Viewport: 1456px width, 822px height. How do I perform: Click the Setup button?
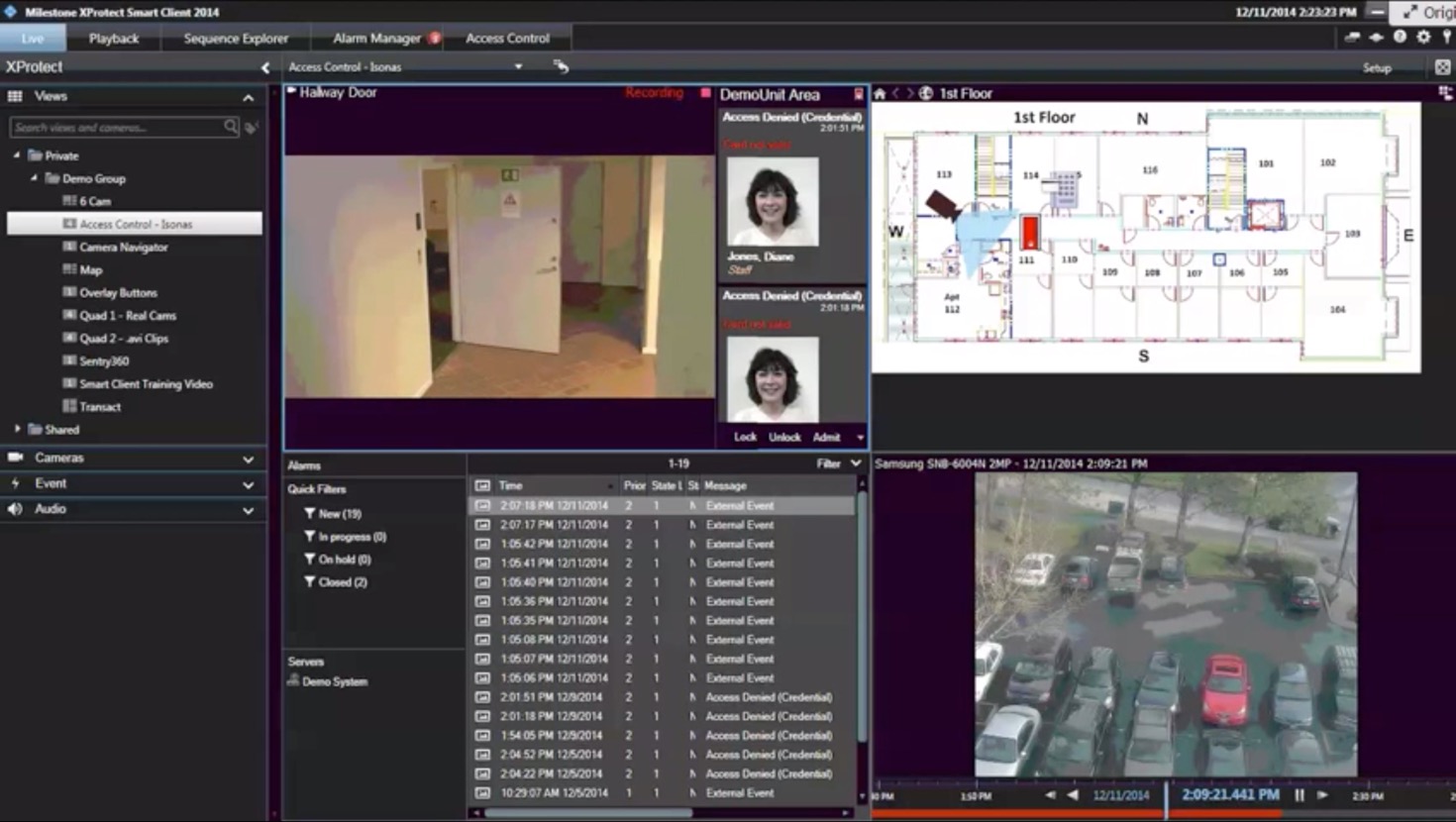coord(1377,67)
